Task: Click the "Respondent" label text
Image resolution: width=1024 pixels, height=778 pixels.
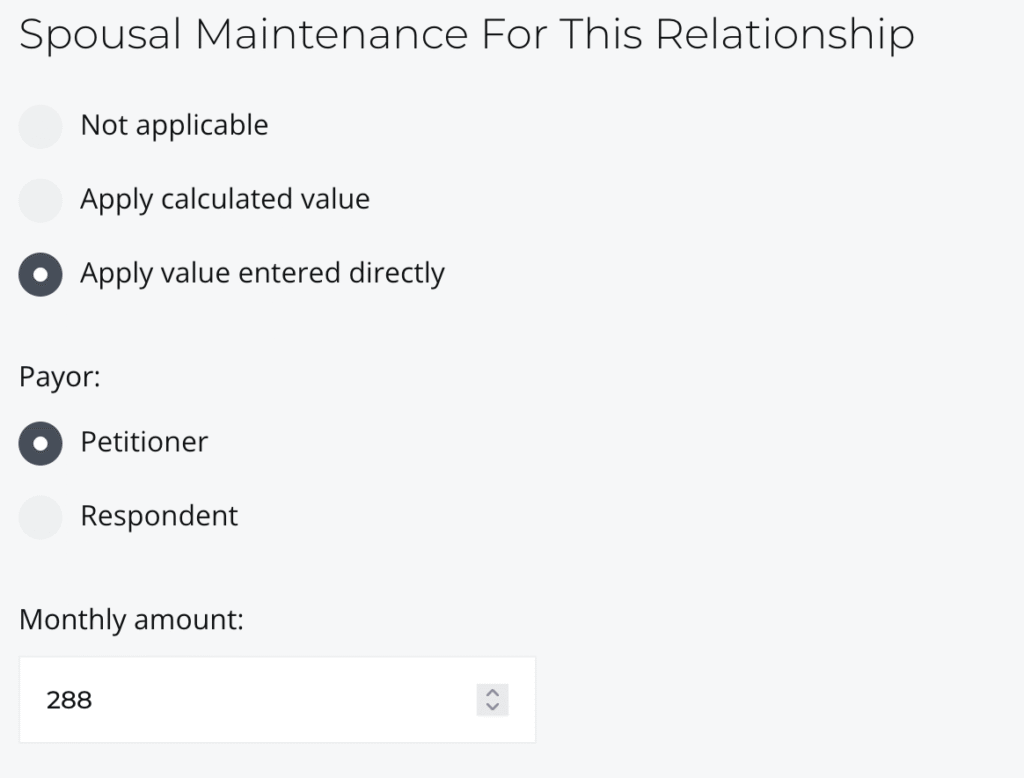Action: click(x=159, y=516)
